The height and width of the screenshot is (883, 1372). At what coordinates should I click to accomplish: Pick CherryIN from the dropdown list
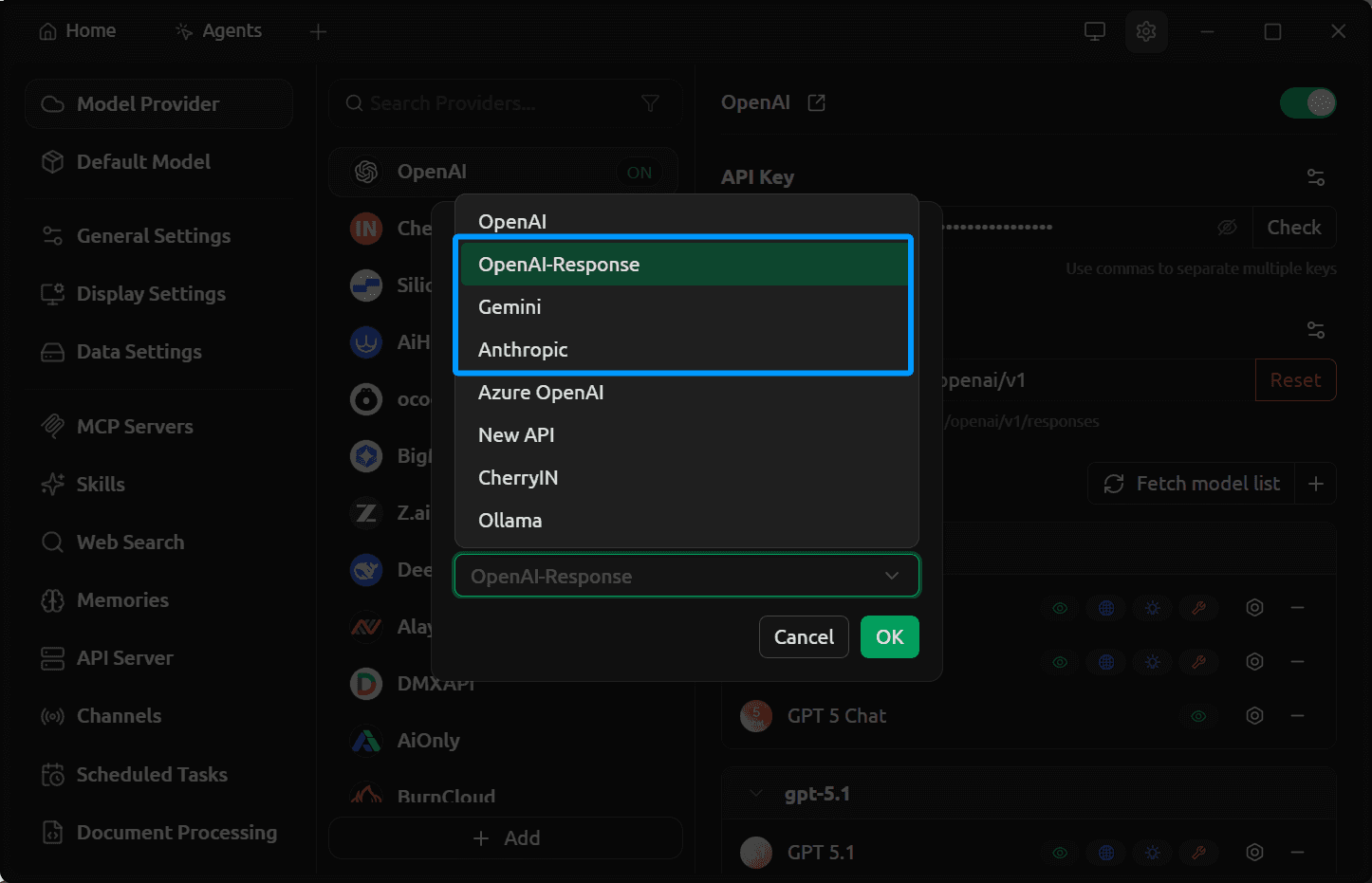(x=687, y=478)
